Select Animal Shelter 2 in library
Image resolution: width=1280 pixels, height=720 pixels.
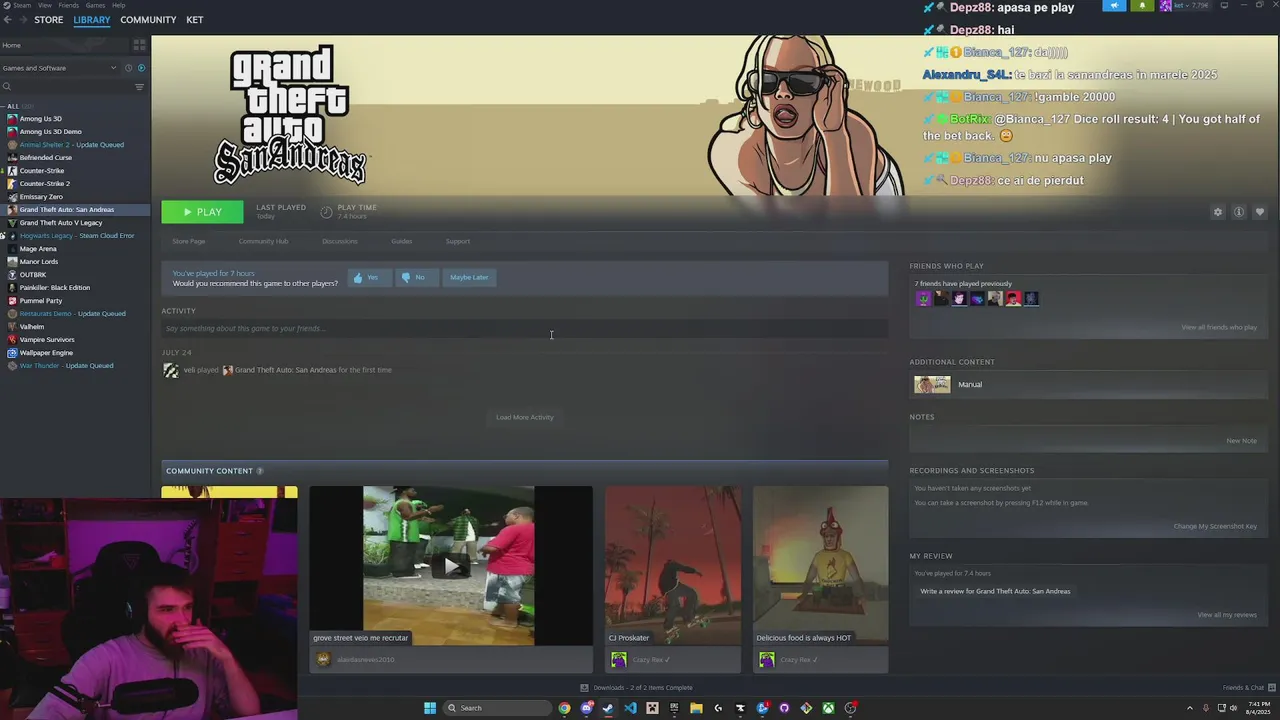[x=71, y=145]
